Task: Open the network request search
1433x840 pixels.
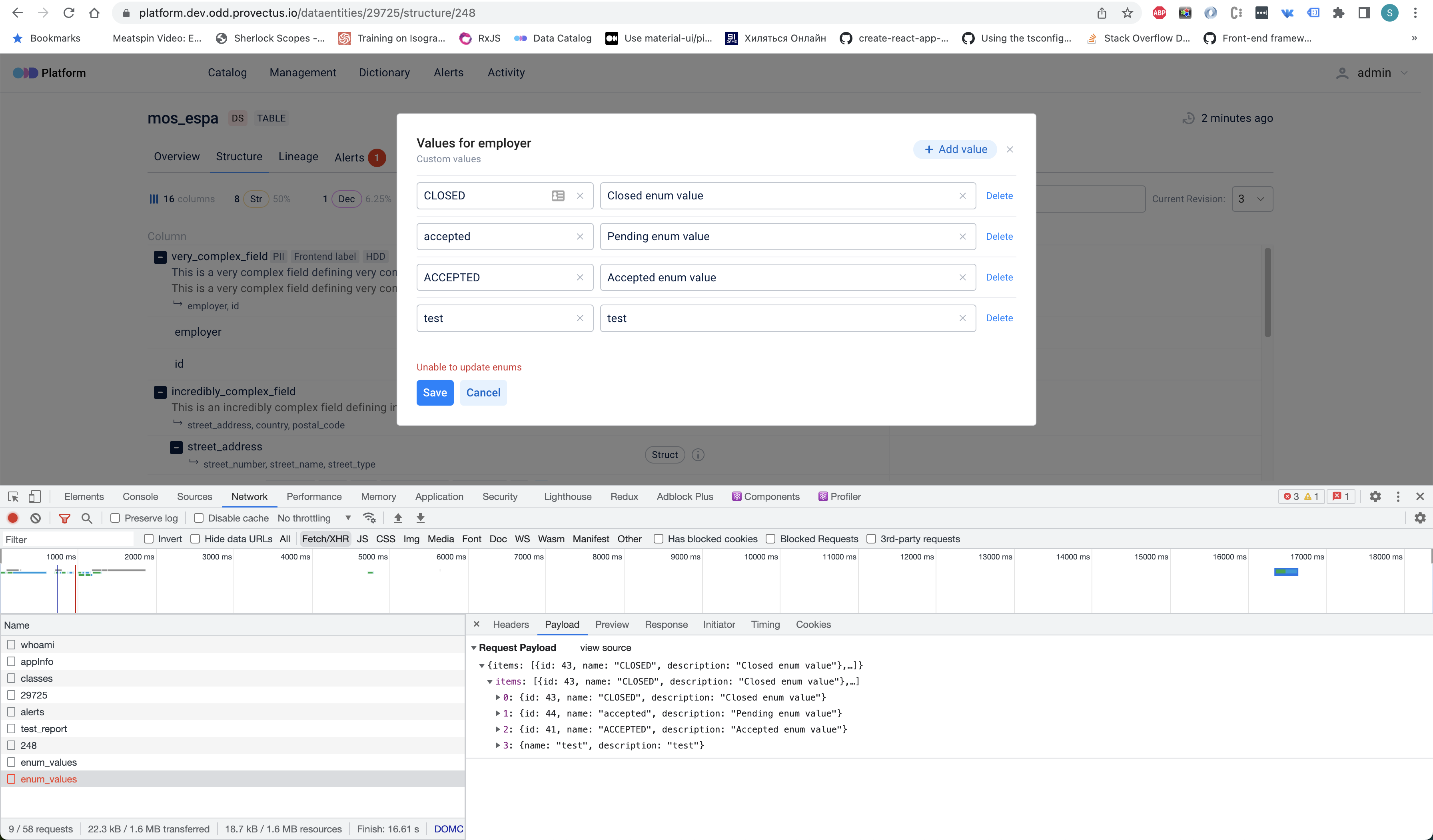Action: tap(87, 518)
